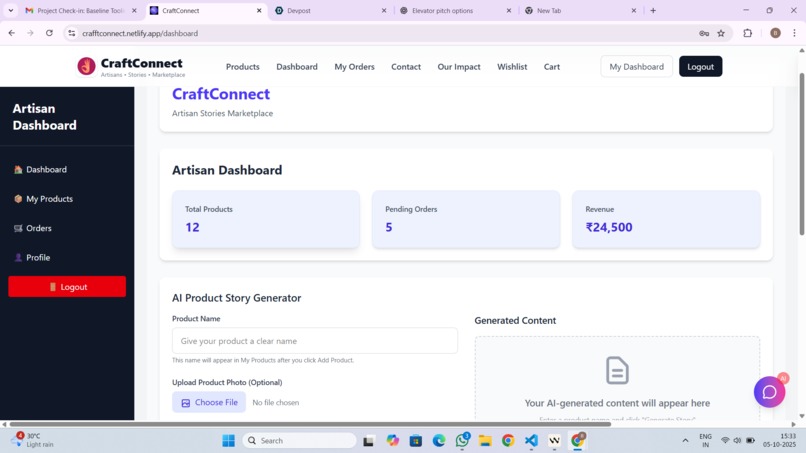Click the site information icon in address bar

point(71,33)
